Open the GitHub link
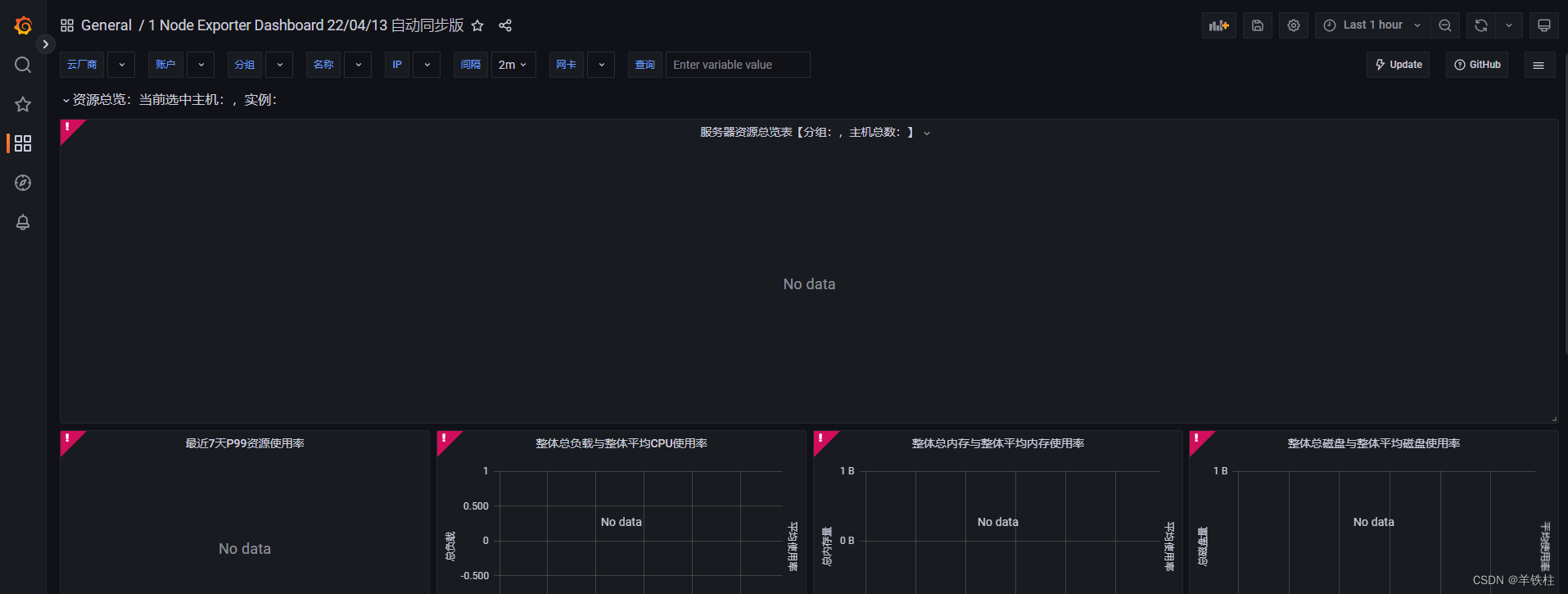The height and width of the screenshot is (594, 1568). click(1477, 65)
